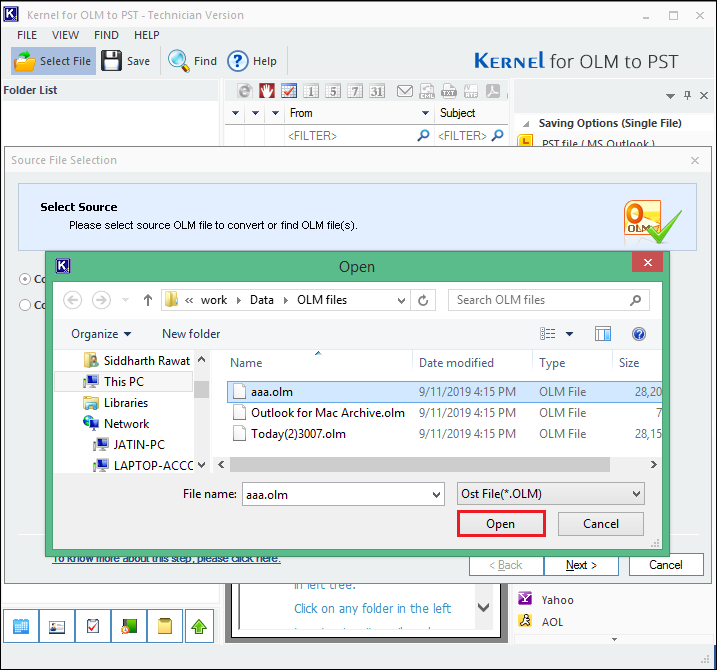The width and height of the screenshot is (717, 670).
Task: Open the yellow notes icon at bottom
Action: click(165, 626)
